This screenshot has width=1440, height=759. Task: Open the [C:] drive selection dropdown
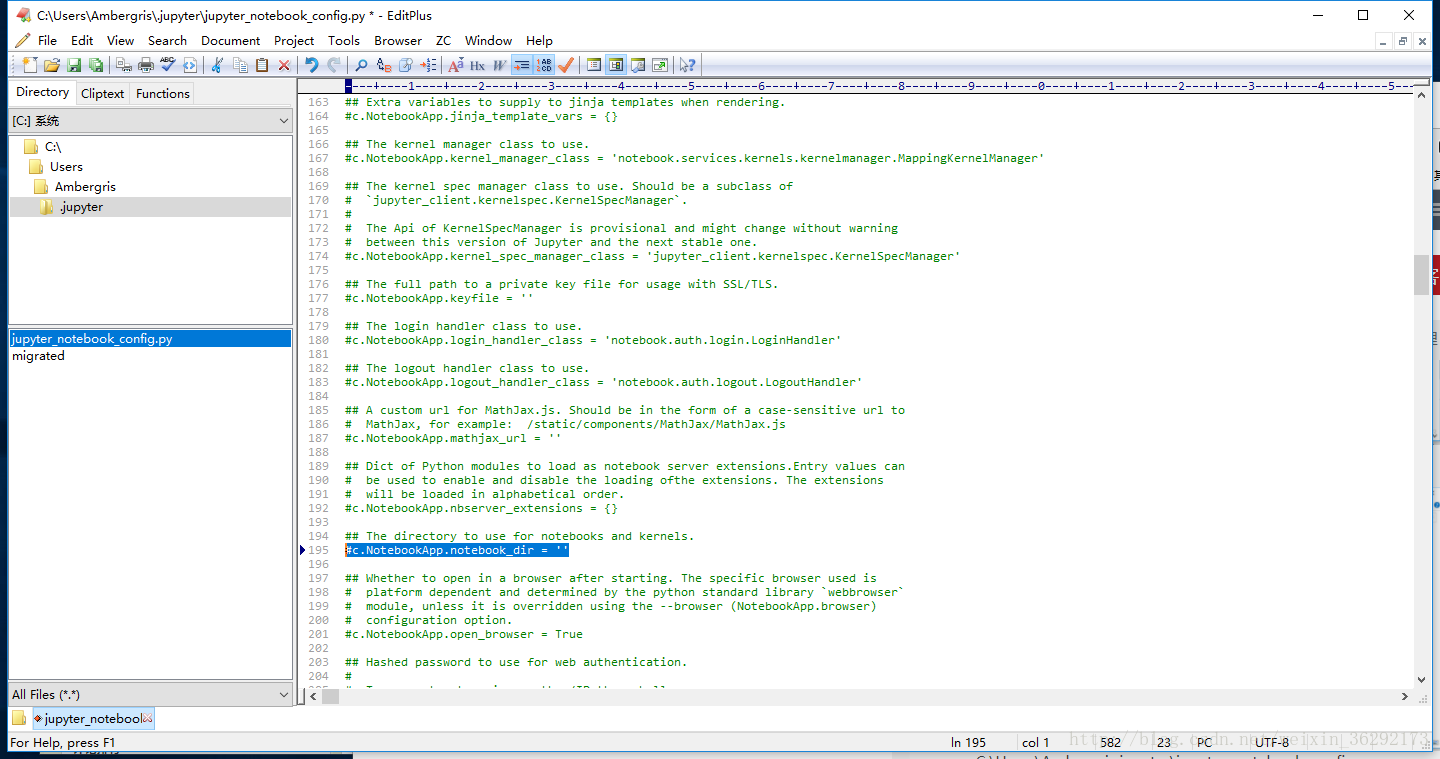coord(151,121)
